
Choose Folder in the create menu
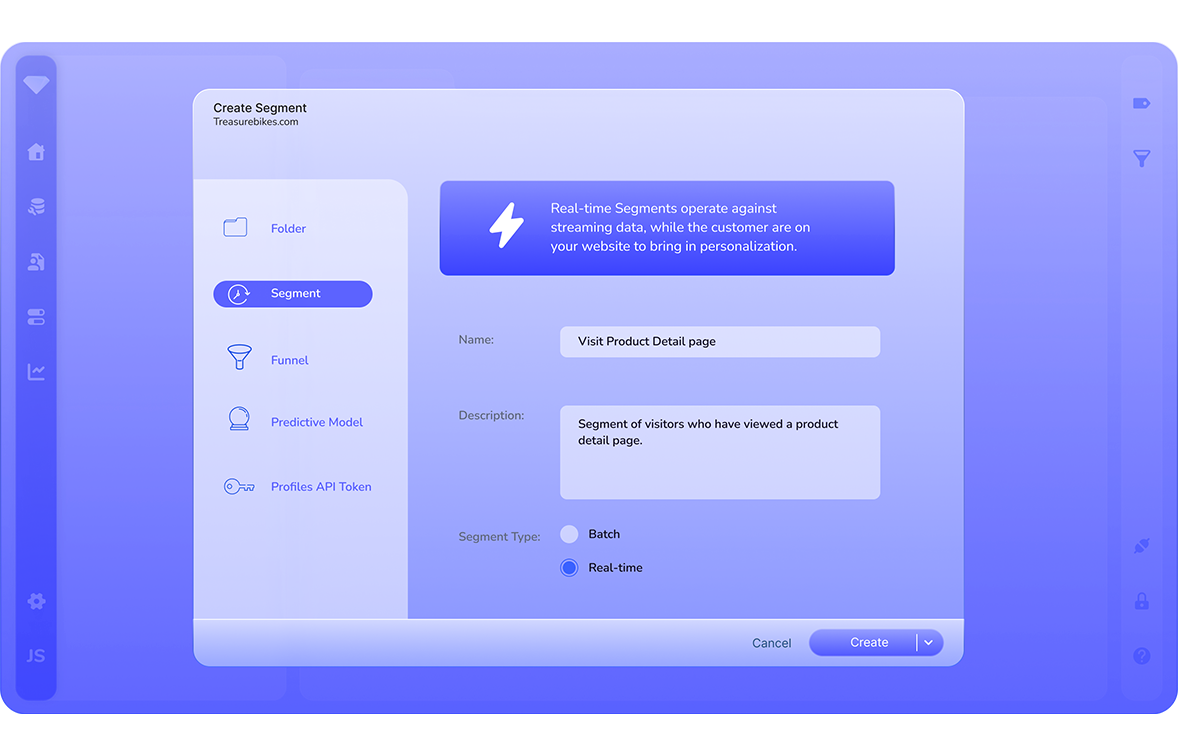pyautogui.click(x=288, y=229)
